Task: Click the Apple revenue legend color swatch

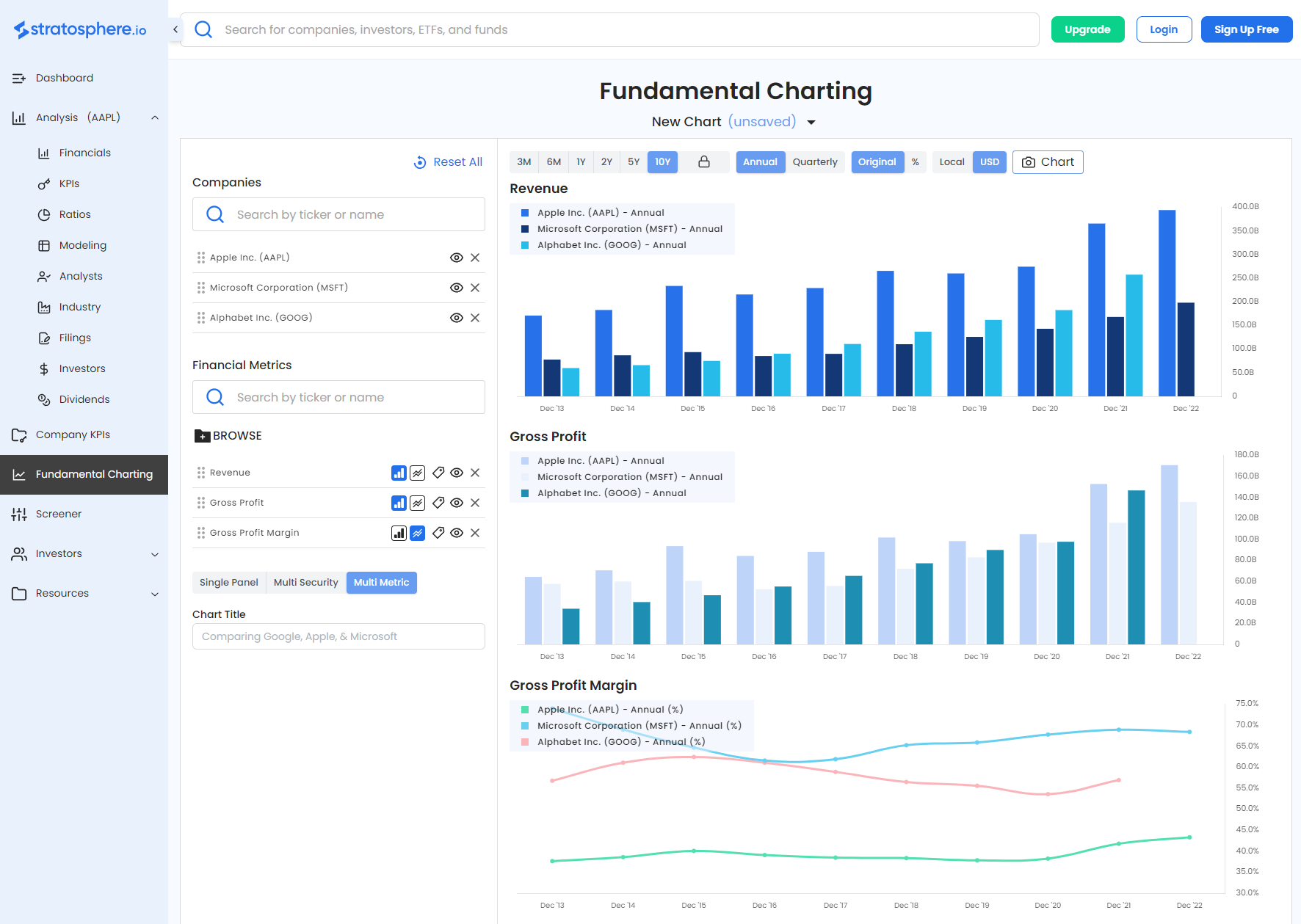Action: click(x=525, y=213)
